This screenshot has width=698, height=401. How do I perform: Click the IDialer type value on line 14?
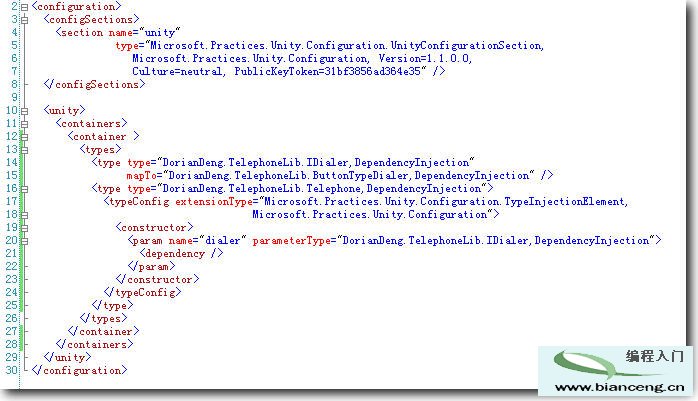click(x=316, y=162)
